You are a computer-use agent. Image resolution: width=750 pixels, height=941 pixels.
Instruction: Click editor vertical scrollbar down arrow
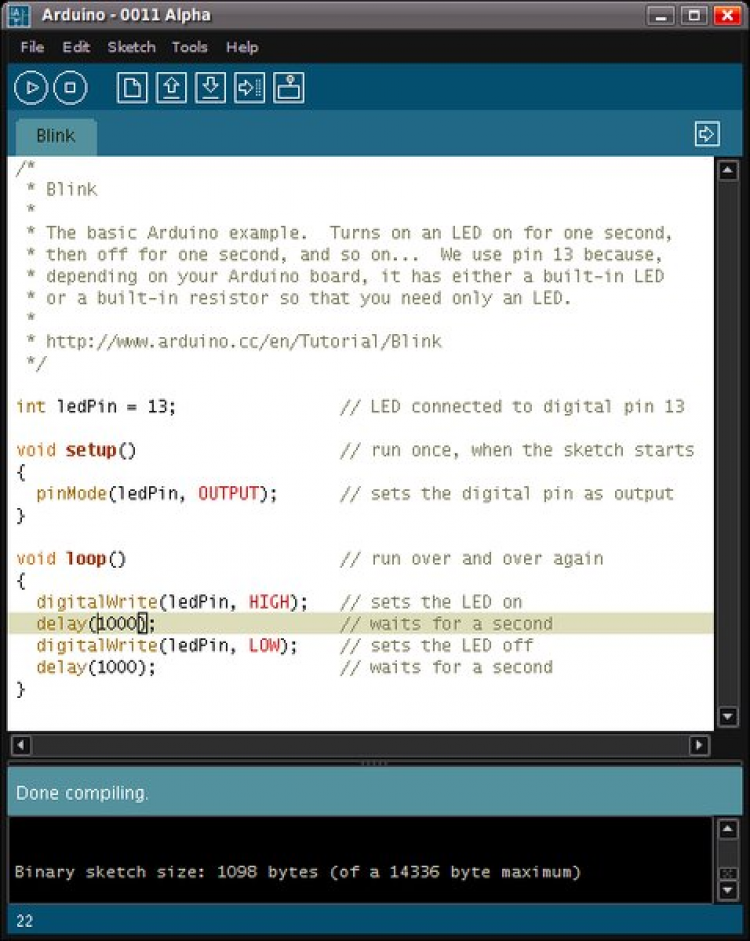click(x=728, y=716)
